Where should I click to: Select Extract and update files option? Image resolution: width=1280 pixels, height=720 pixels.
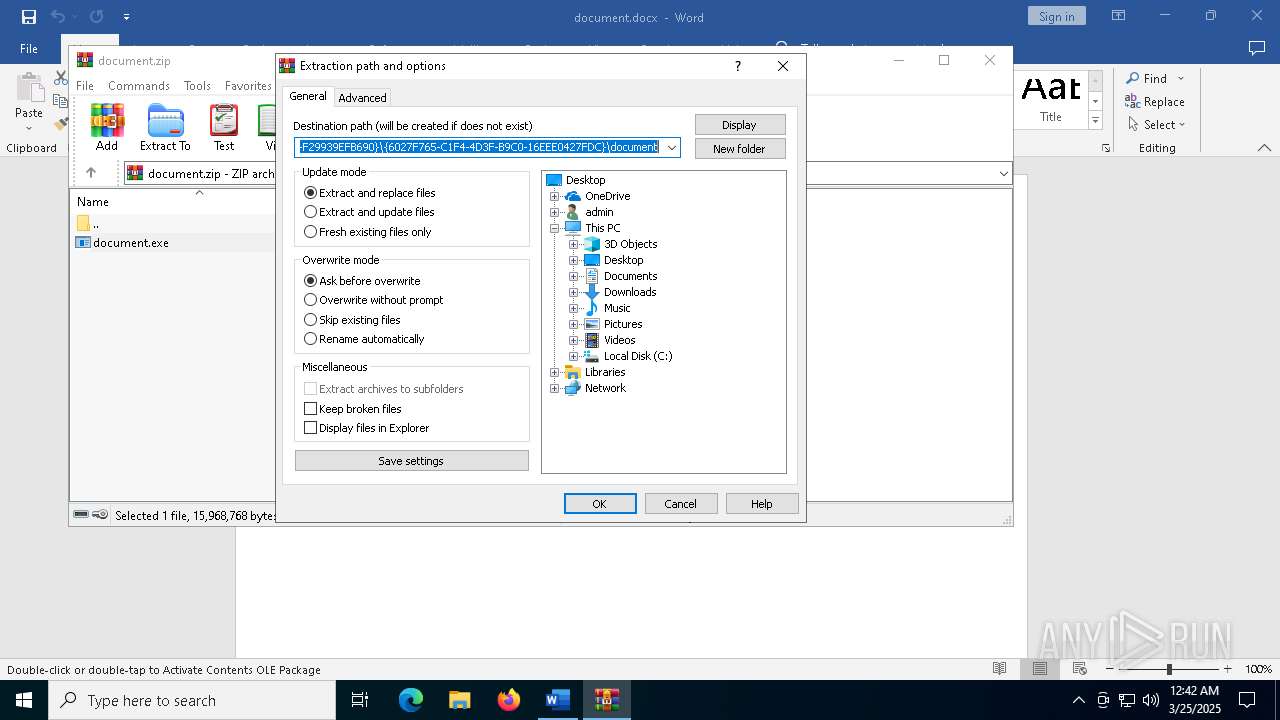click(x=369, y=212)
